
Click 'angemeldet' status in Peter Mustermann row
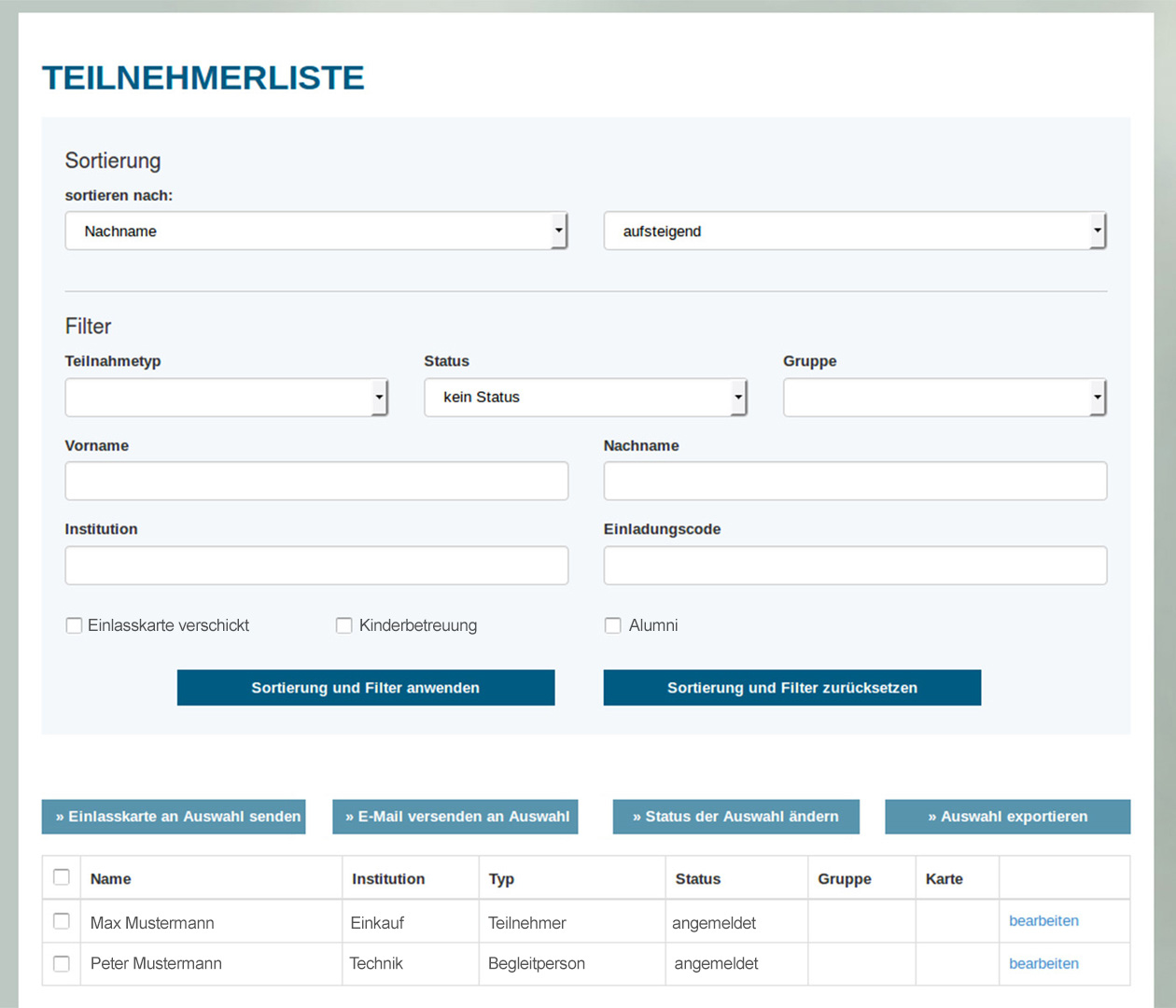tap(716, 963)
